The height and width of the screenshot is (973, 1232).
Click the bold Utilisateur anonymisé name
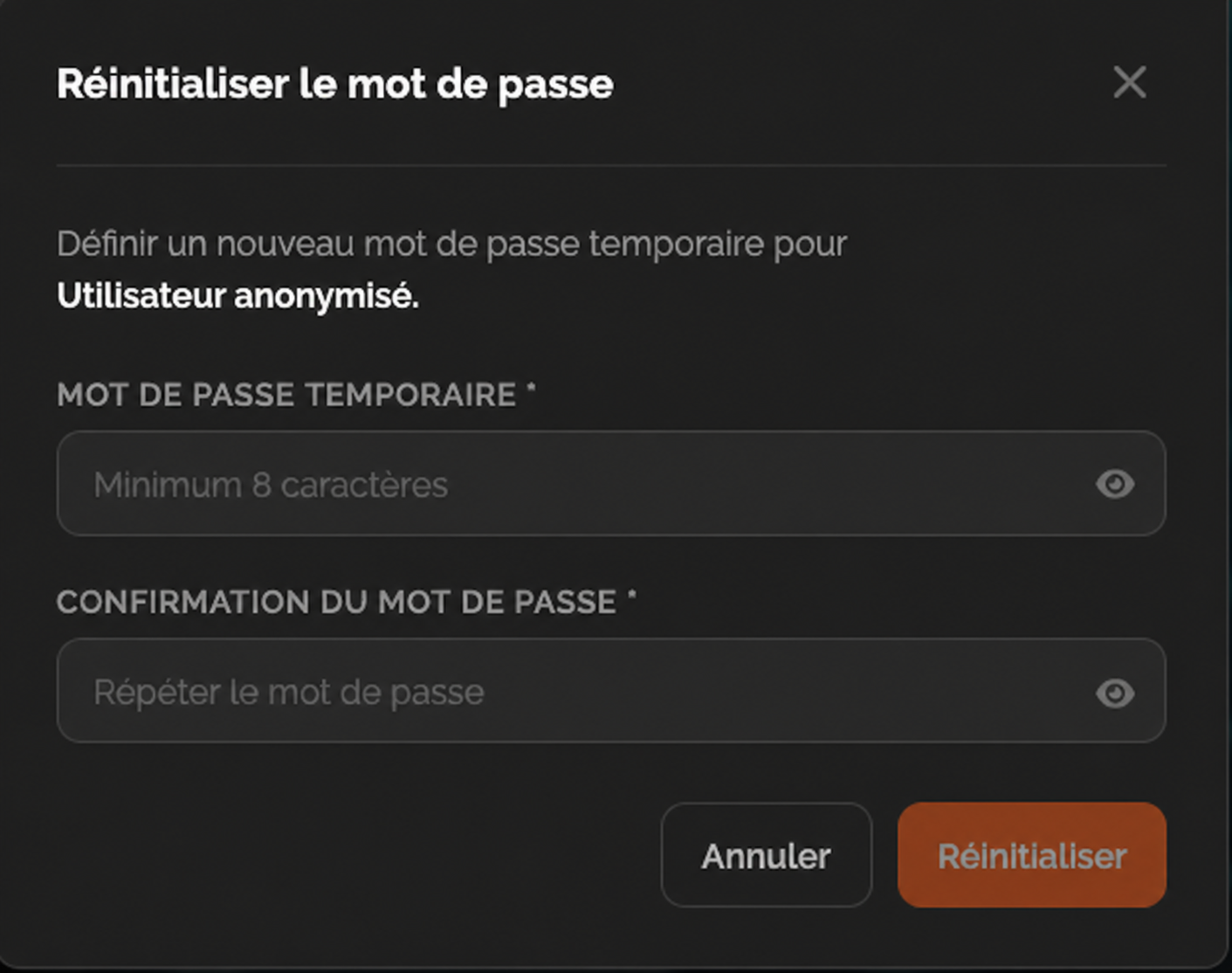coord(237,296)
